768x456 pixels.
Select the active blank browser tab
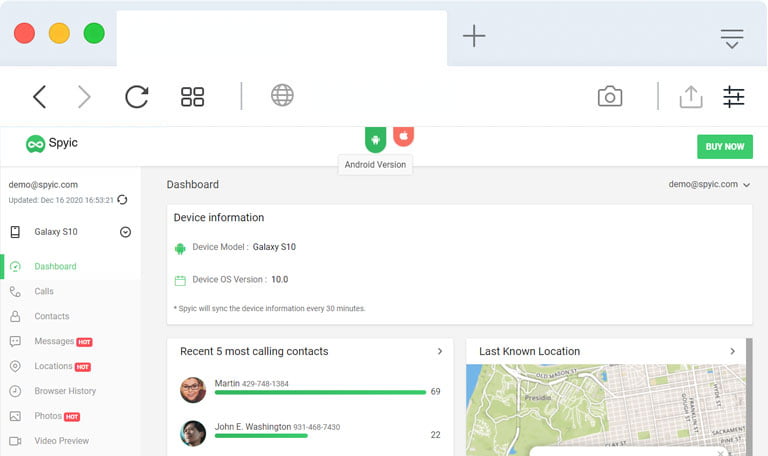[282, 38]
